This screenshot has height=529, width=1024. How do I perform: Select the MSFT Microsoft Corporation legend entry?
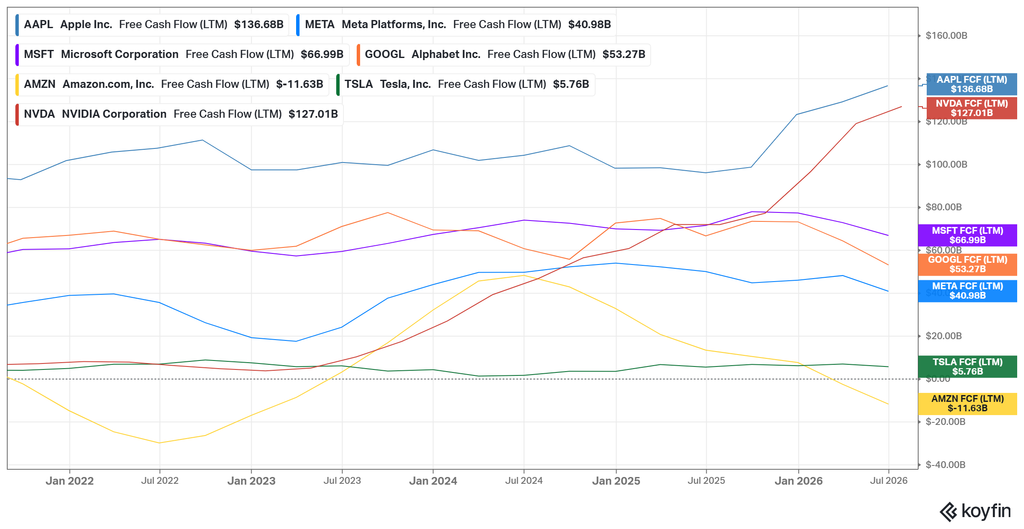coord(182,54)
